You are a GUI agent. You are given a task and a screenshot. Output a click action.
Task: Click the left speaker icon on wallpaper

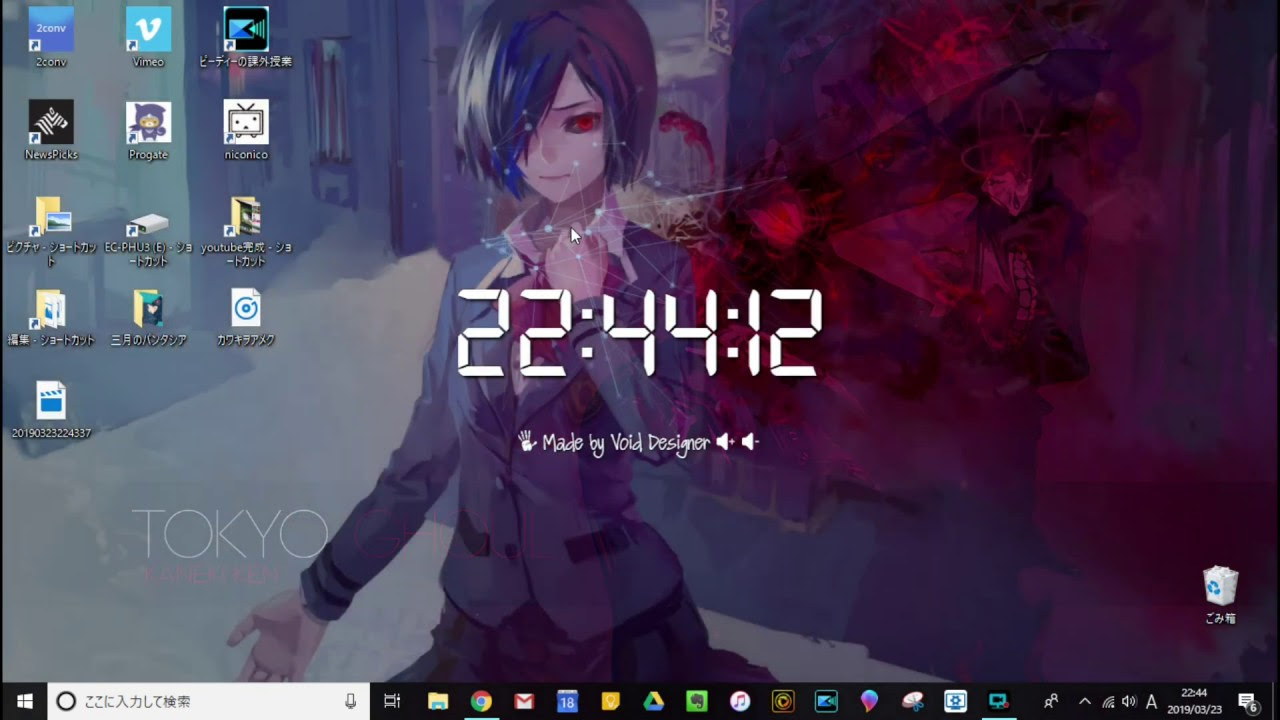[725, 442]
